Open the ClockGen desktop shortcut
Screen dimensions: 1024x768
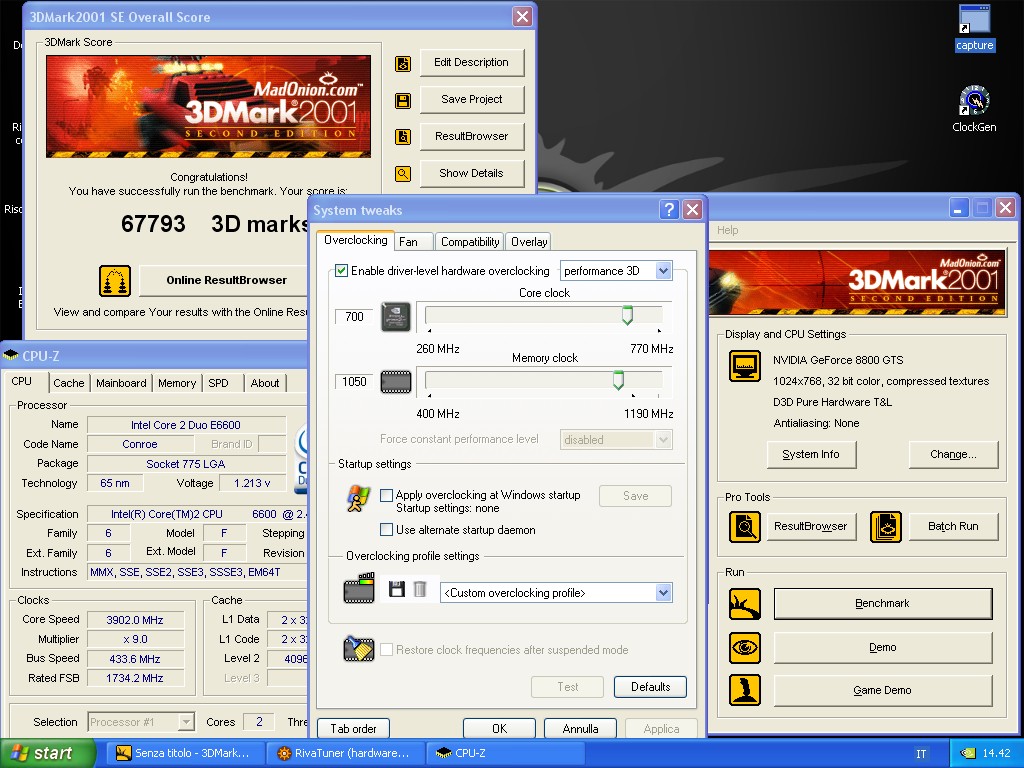[x=974, y=109]
